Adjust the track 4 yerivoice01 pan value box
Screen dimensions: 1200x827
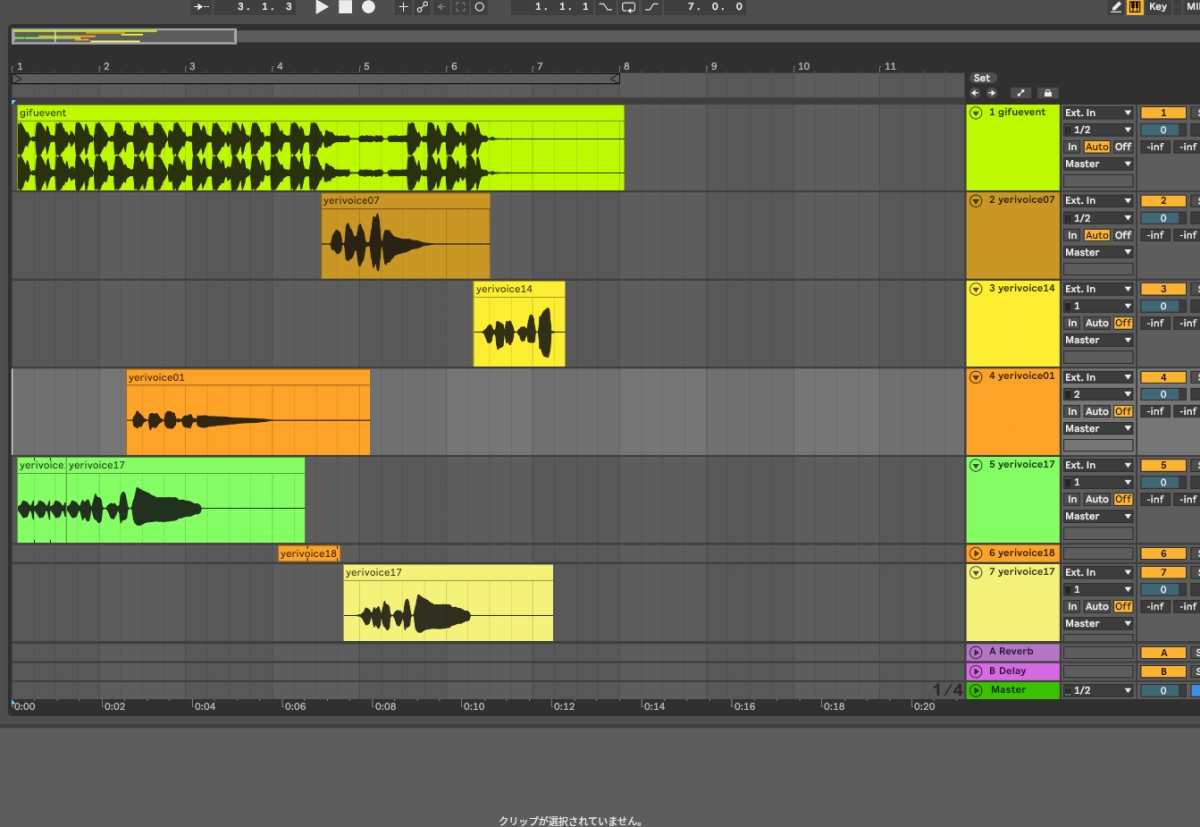click(x=1163, y=394)
